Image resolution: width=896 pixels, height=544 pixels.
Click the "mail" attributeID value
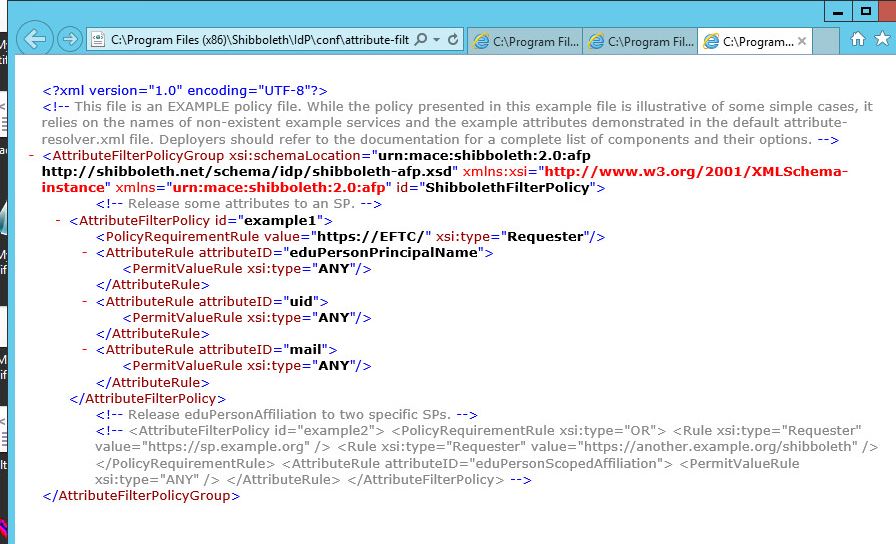coord(306,349)
